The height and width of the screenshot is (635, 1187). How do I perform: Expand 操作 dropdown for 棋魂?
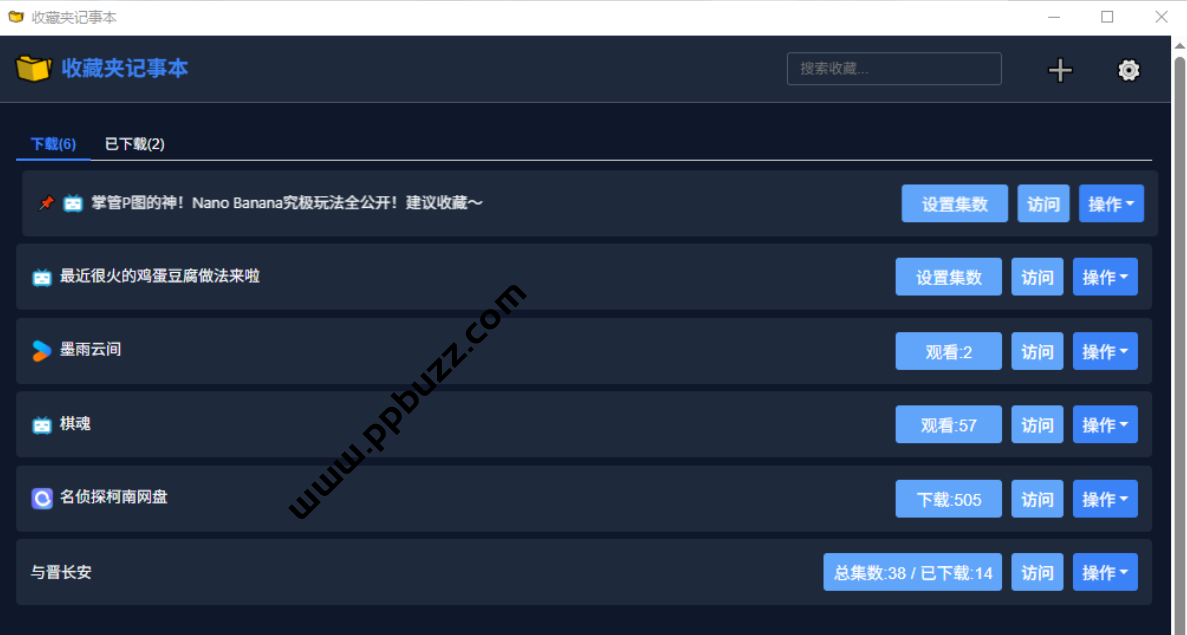coord(1104,425)
